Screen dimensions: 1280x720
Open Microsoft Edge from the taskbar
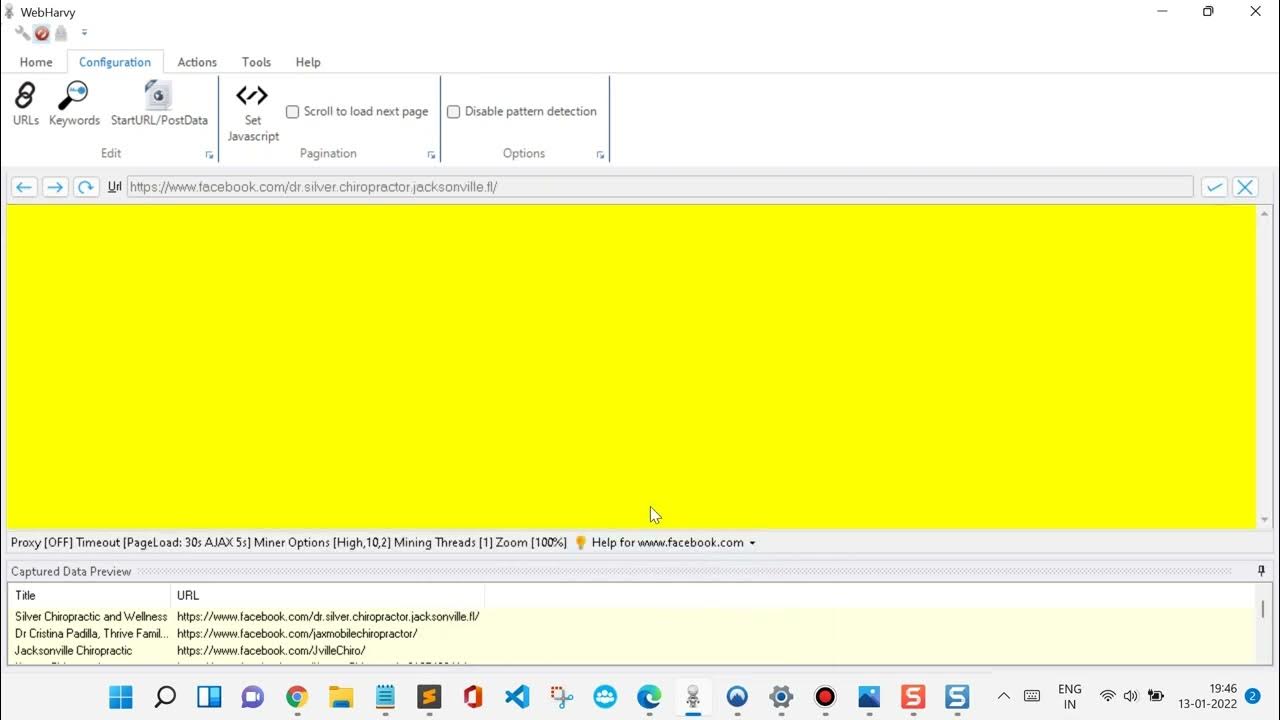[649, 697]
